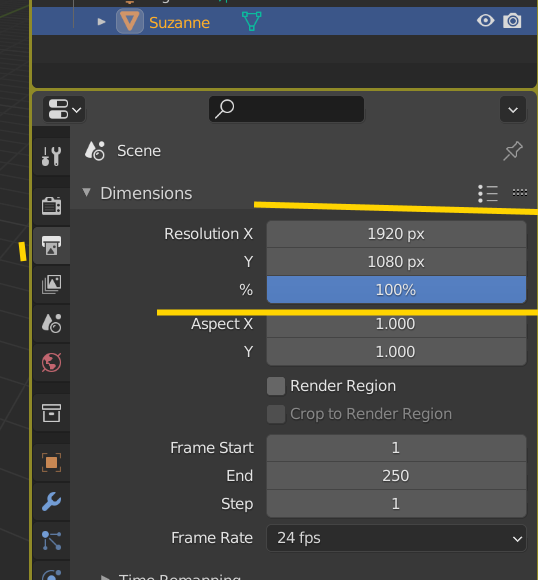Open the Tool properties tab
This screenshot has height=580, width=538.
click(51, 156)
